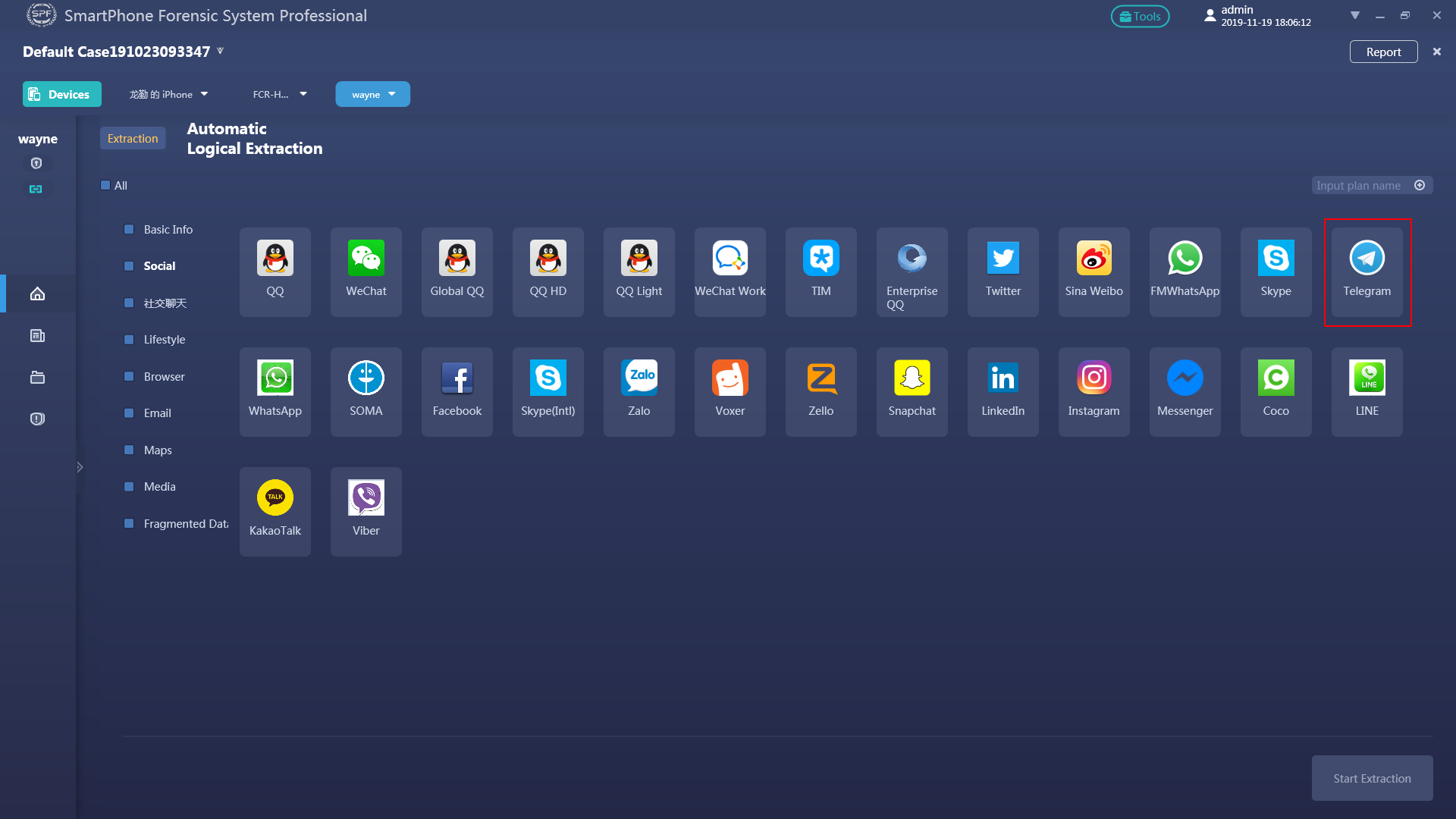This screenshot has height=819, width=1456.
Task: Select the WeChat app tile
Action: (x=366, y=271)
